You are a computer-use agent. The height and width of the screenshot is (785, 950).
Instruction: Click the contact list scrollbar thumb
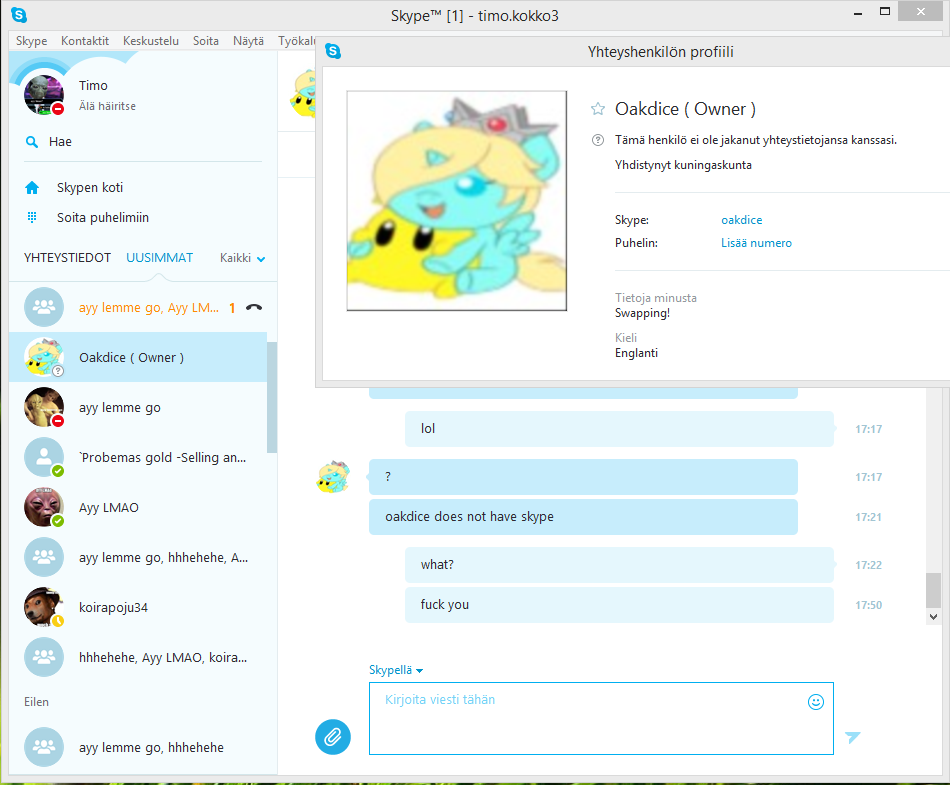272,397
